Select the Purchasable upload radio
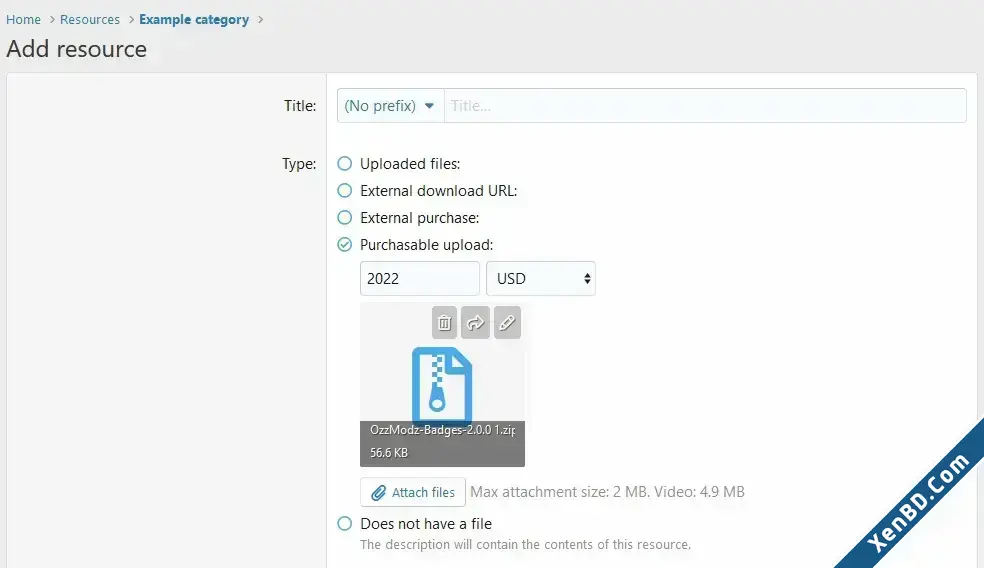Viewport: 984px width, 568px height. pos(345,245)
